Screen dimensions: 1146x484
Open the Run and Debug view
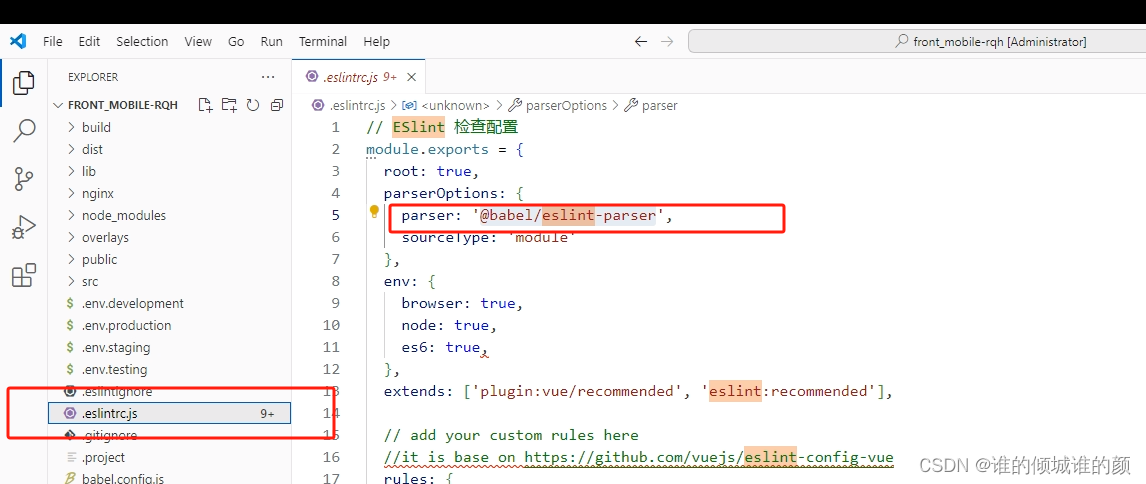point(23,227)
